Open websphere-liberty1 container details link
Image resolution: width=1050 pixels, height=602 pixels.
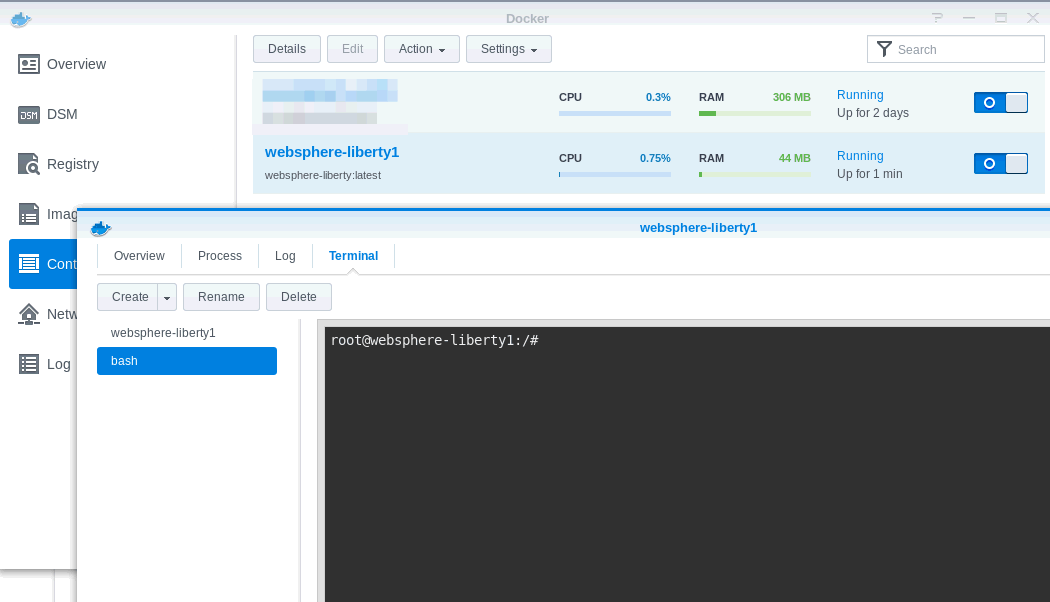pos(331,152)
